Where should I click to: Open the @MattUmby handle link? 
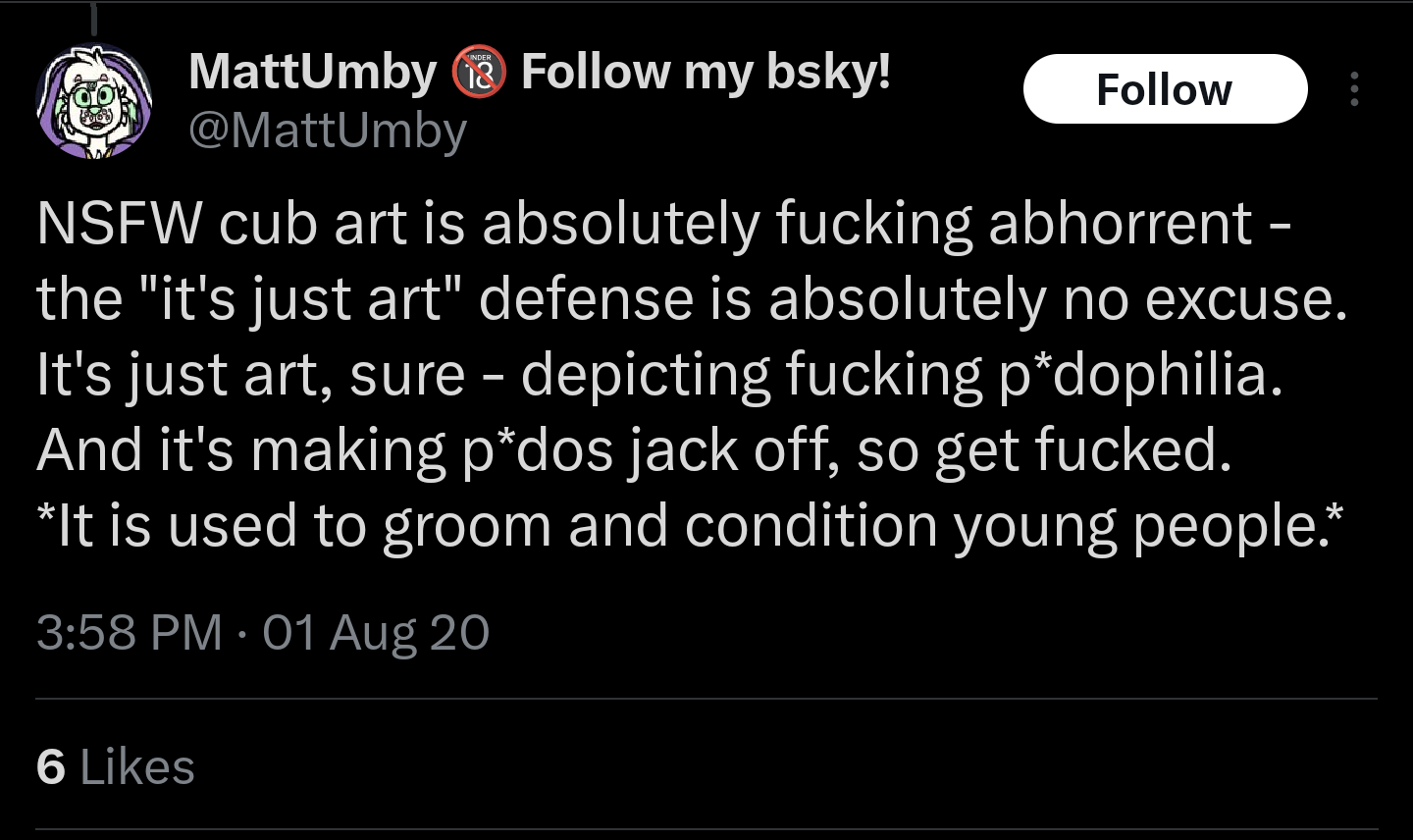327,130
